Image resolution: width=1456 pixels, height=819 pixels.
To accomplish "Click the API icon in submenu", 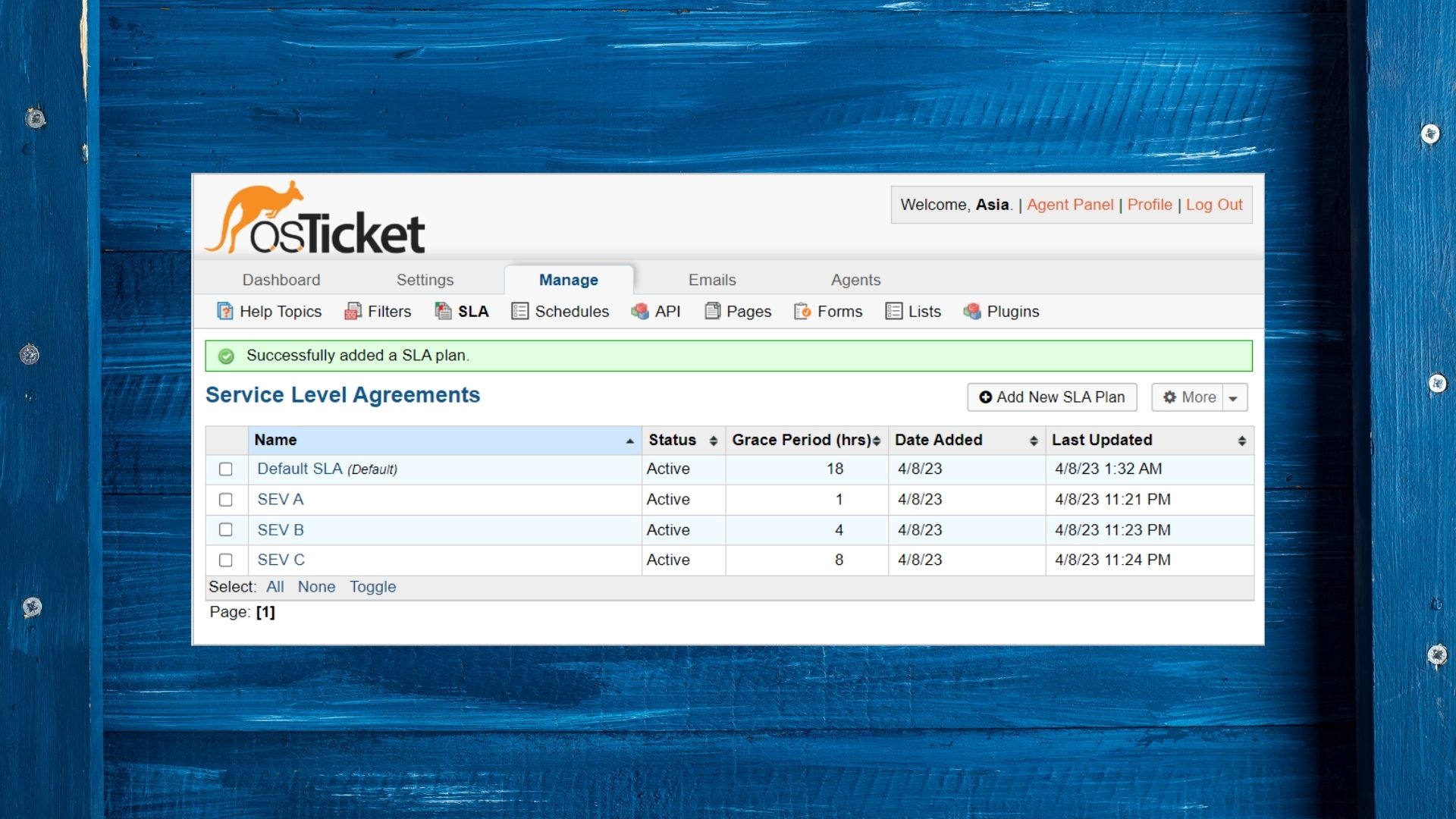I will pos(640,311).
